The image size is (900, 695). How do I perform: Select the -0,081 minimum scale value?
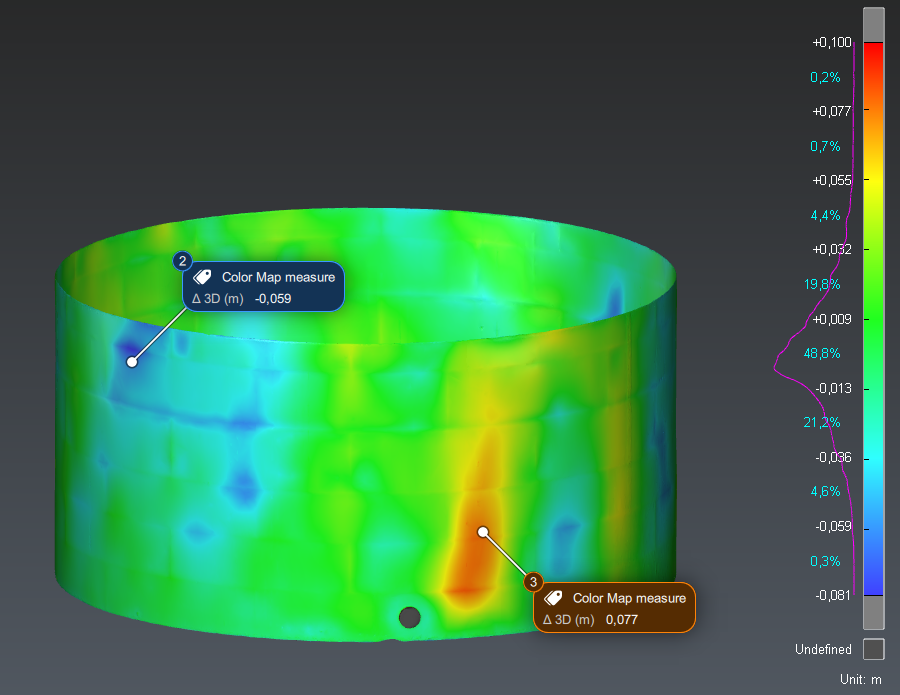832,596
